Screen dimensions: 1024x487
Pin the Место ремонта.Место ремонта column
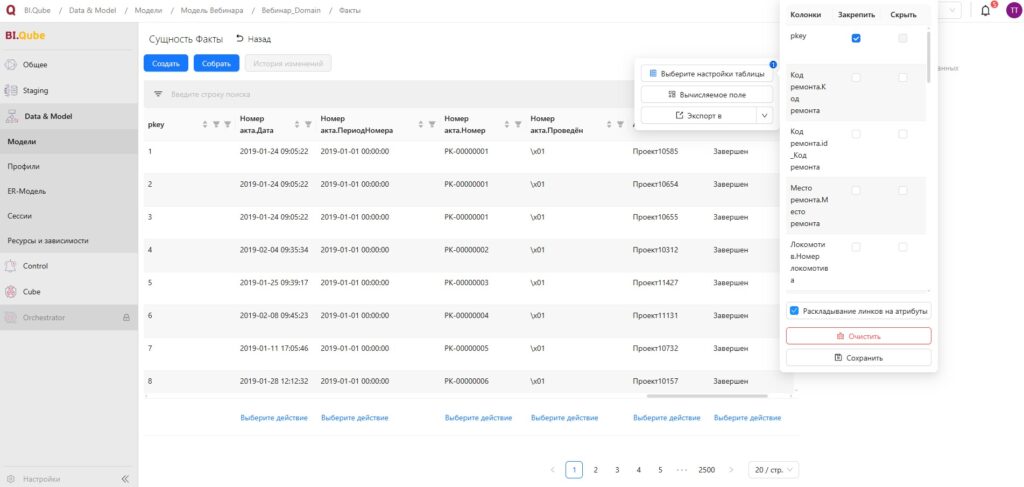pos(856,190)
